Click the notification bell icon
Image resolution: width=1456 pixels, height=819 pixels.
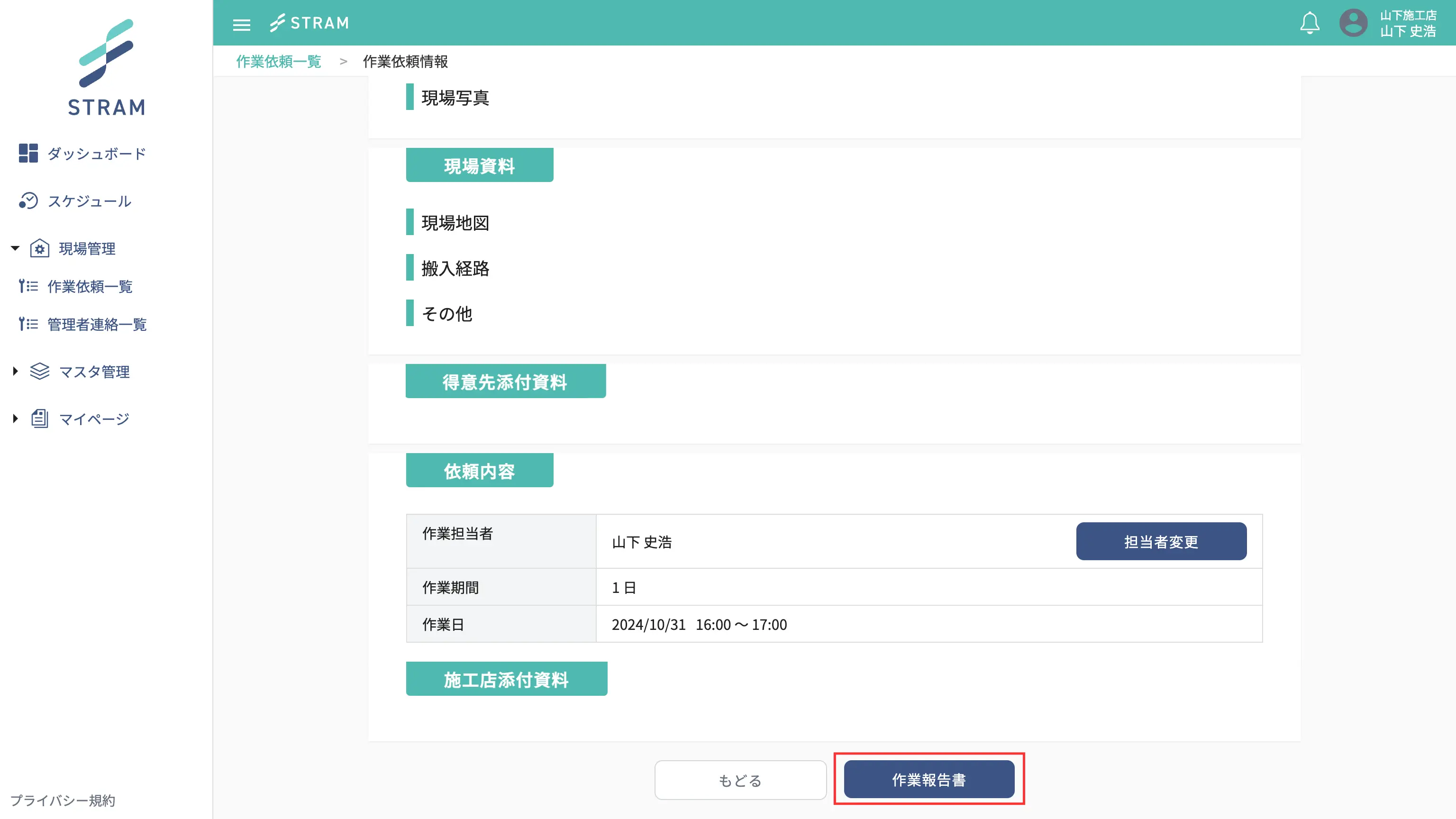click(1309, 23)
